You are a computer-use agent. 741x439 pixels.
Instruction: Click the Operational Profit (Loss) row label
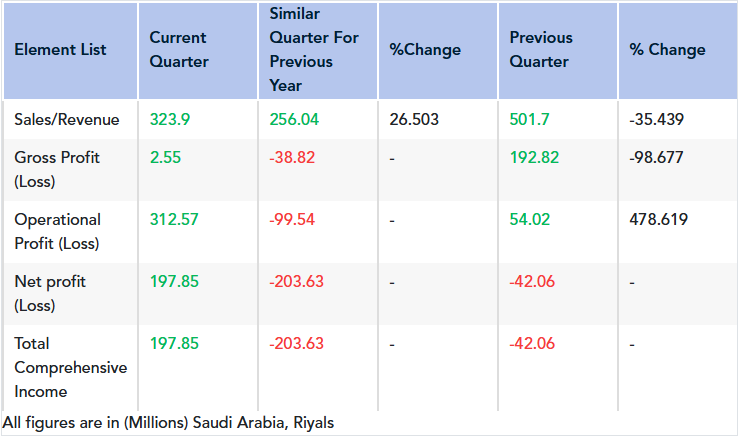click(57, 232)
